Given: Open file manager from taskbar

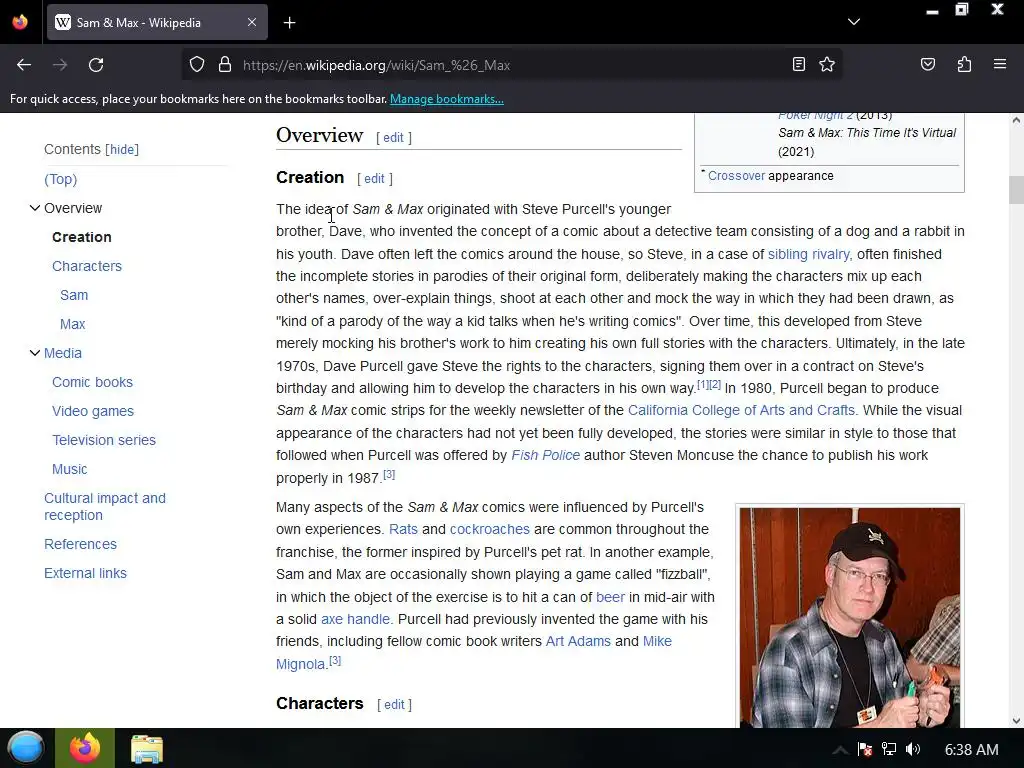Looking at the screenshot, I should tap(146, 749).
